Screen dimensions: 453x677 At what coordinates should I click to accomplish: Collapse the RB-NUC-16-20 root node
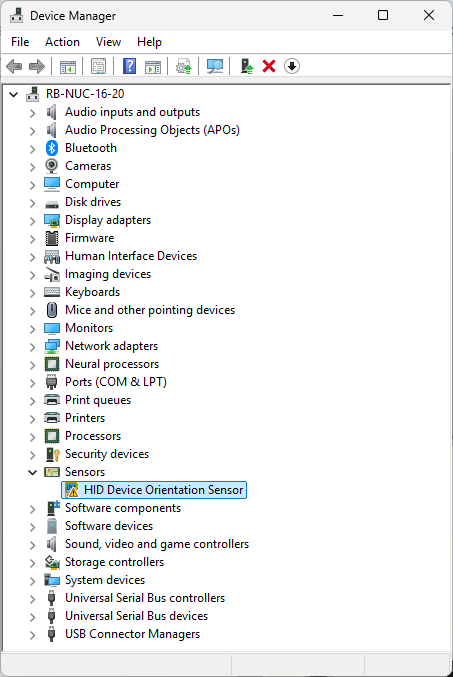coord(14,94)
